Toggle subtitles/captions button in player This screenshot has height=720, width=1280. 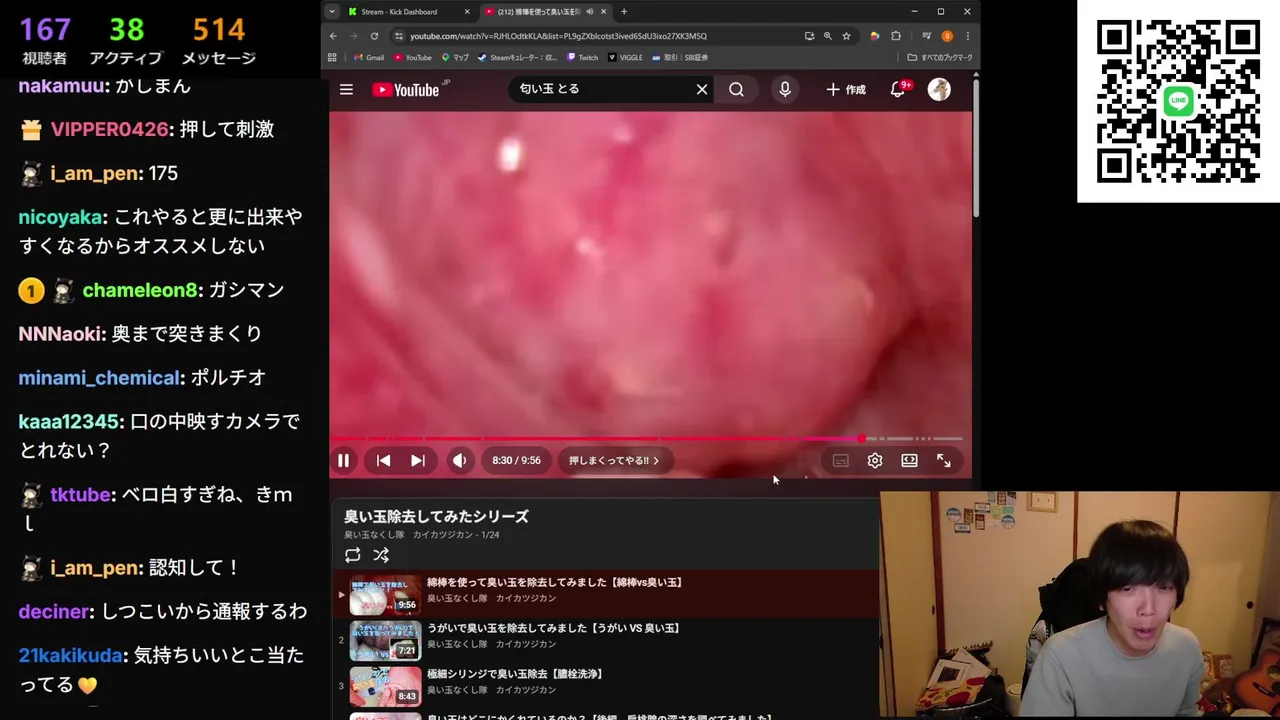pyautogui.click(x=841, y=461)
